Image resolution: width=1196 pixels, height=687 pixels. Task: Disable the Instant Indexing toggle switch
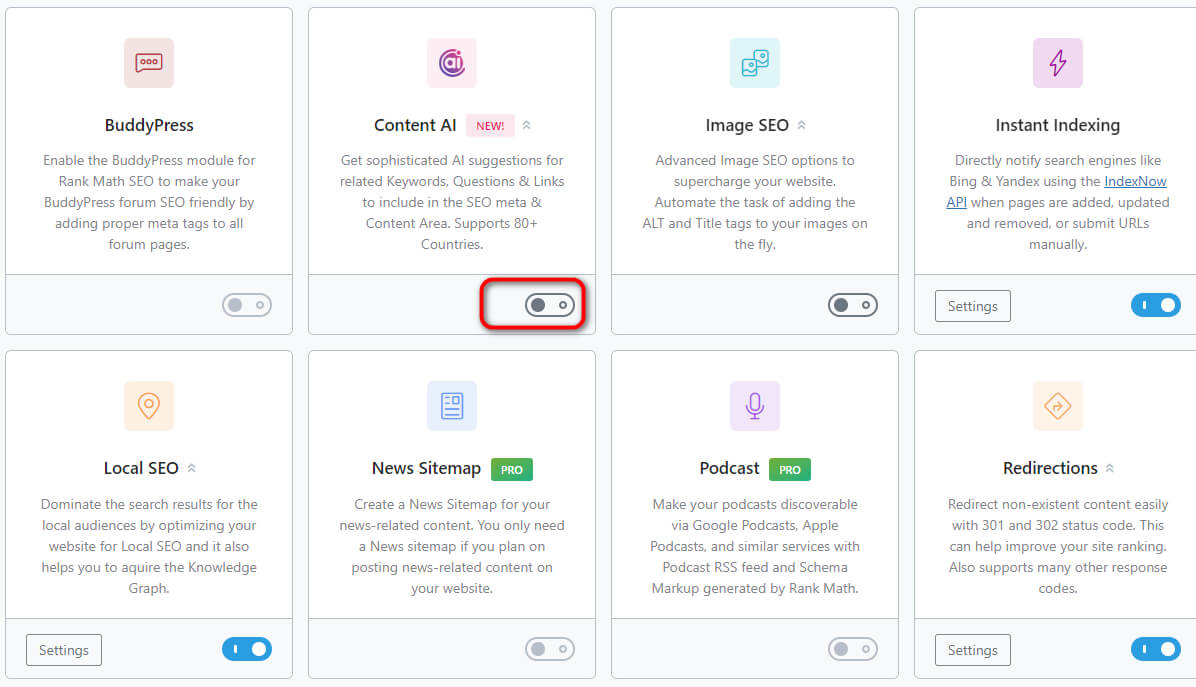(1156, 305)
